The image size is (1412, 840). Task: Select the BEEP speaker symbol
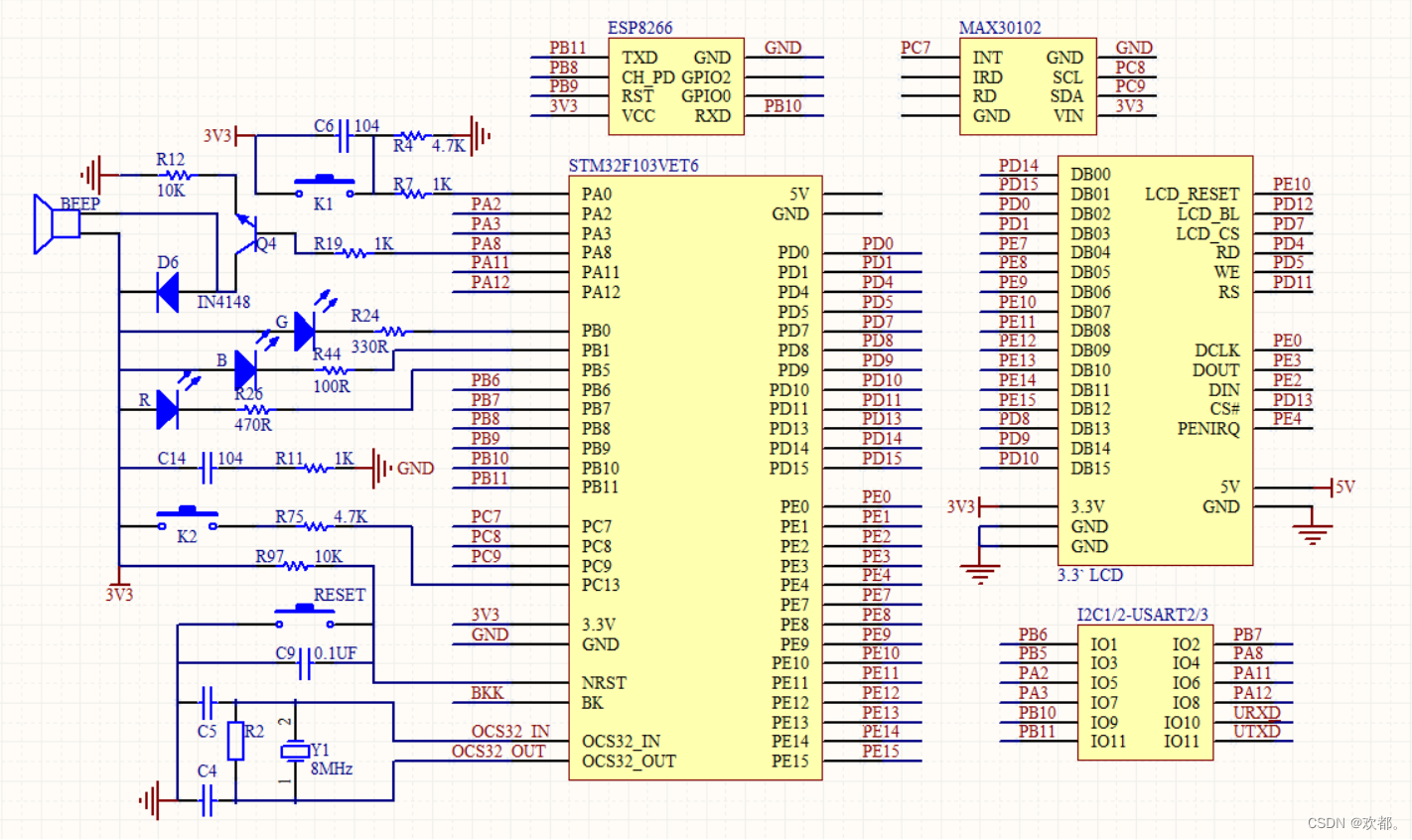point(57,224)
